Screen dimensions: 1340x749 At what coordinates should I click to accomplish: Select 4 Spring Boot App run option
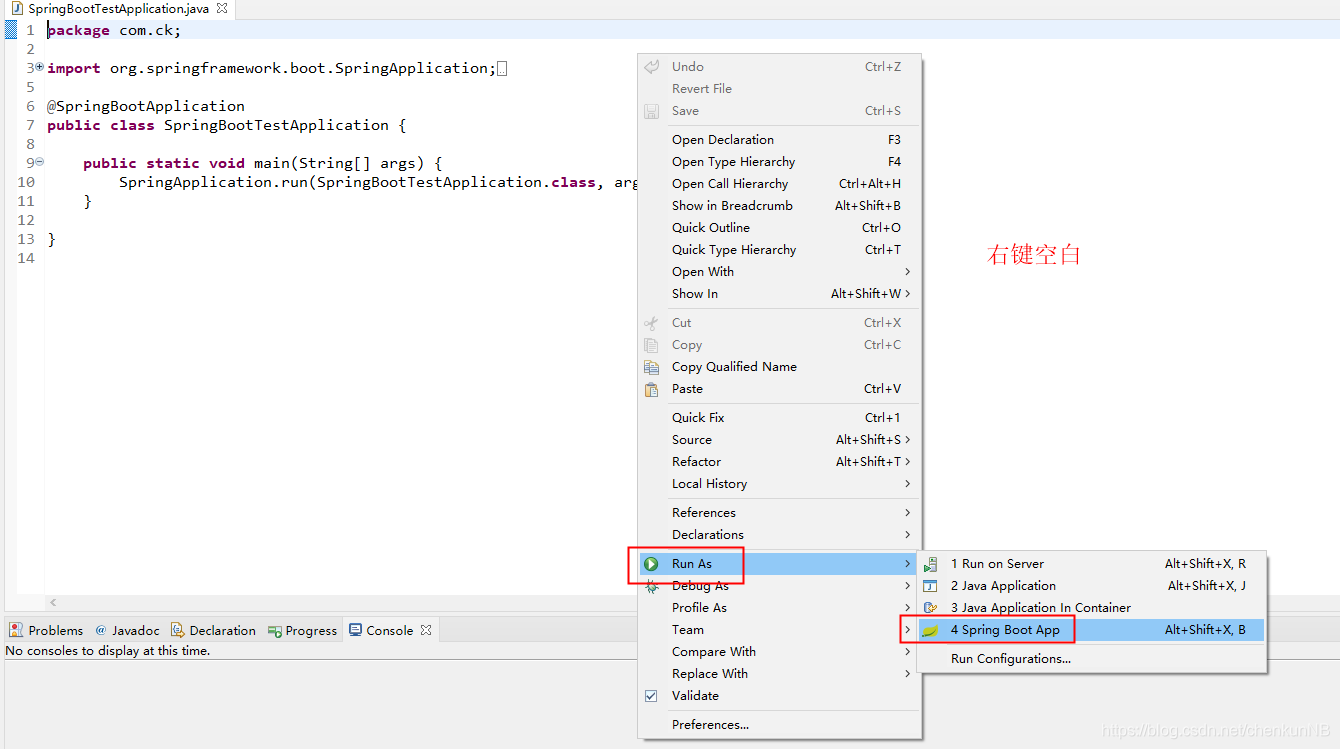tap(1092, 630)
